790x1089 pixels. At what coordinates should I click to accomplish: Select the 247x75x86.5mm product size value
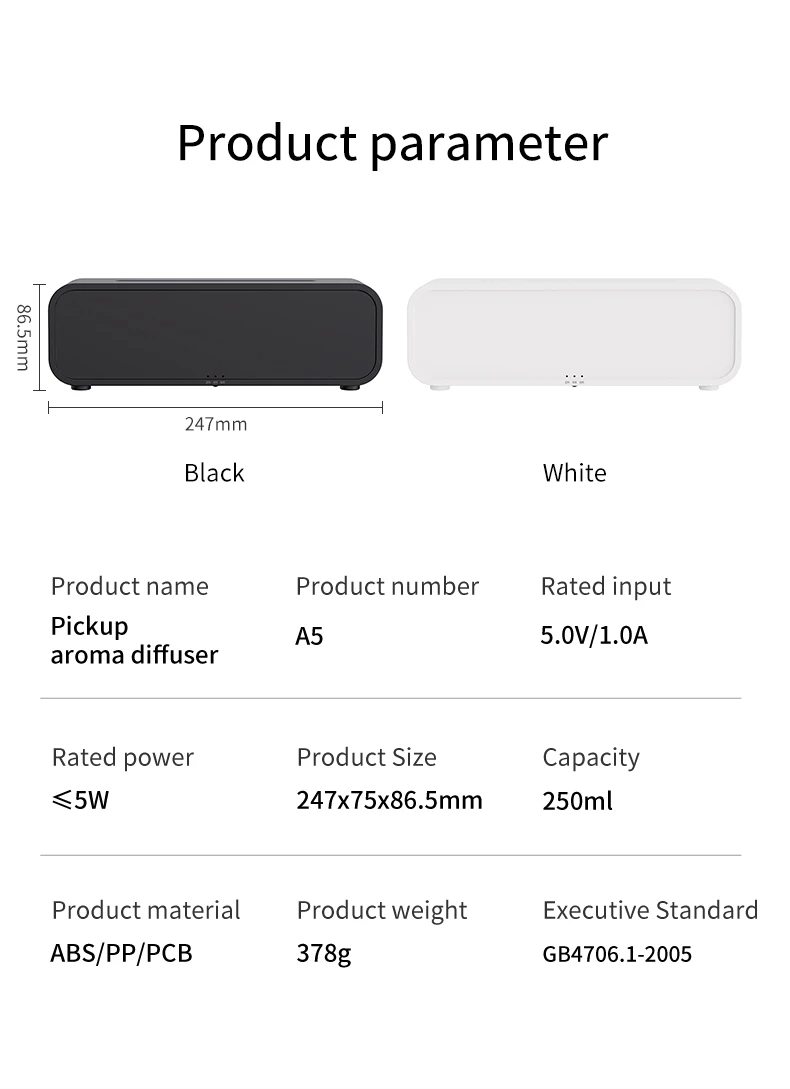coord(389,800)
